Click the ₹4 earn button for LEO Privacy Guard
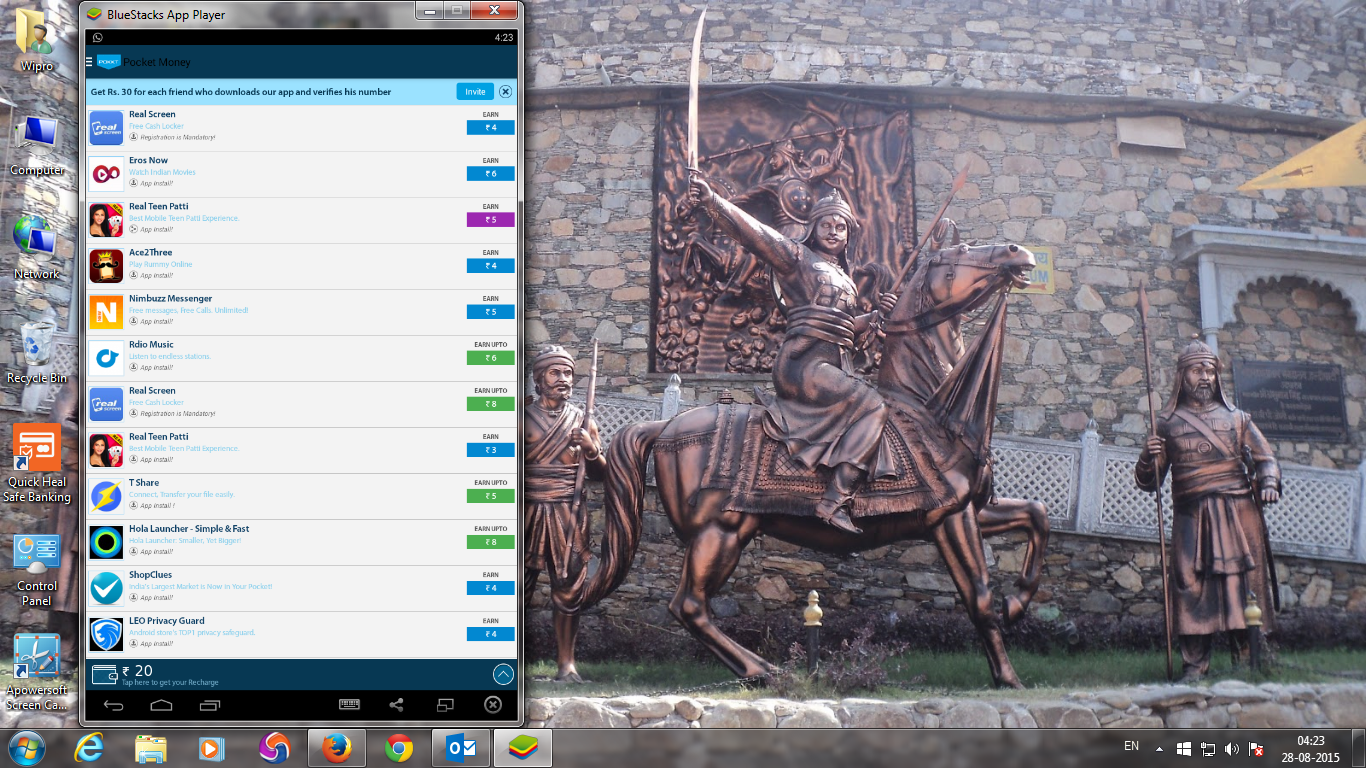The image size is (1366, 768). coord(490,634)
